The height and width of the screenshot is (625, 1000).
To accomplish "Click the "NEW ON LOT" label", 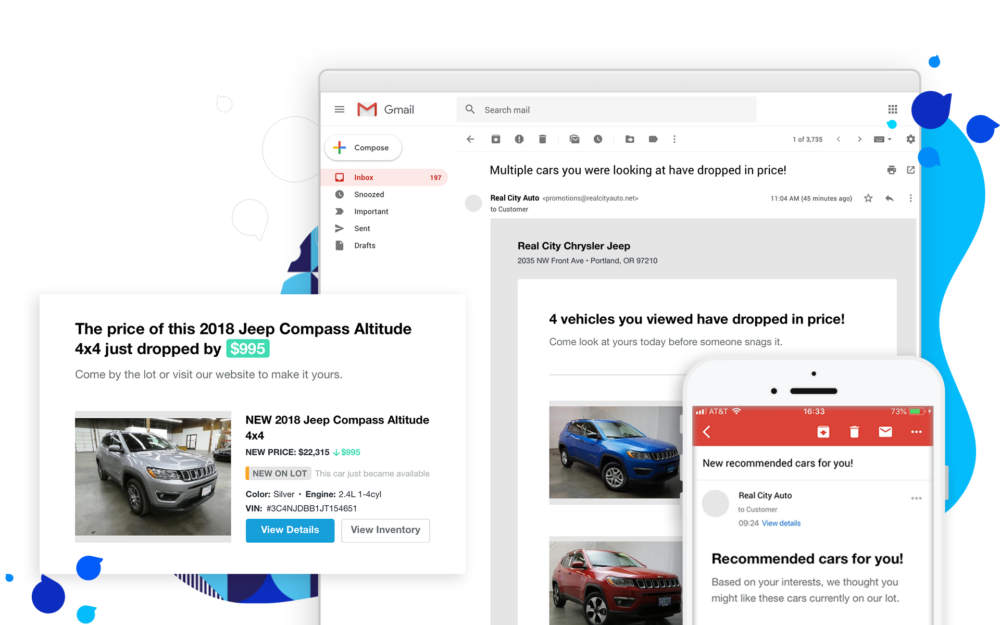I will (x=279, y=473).
